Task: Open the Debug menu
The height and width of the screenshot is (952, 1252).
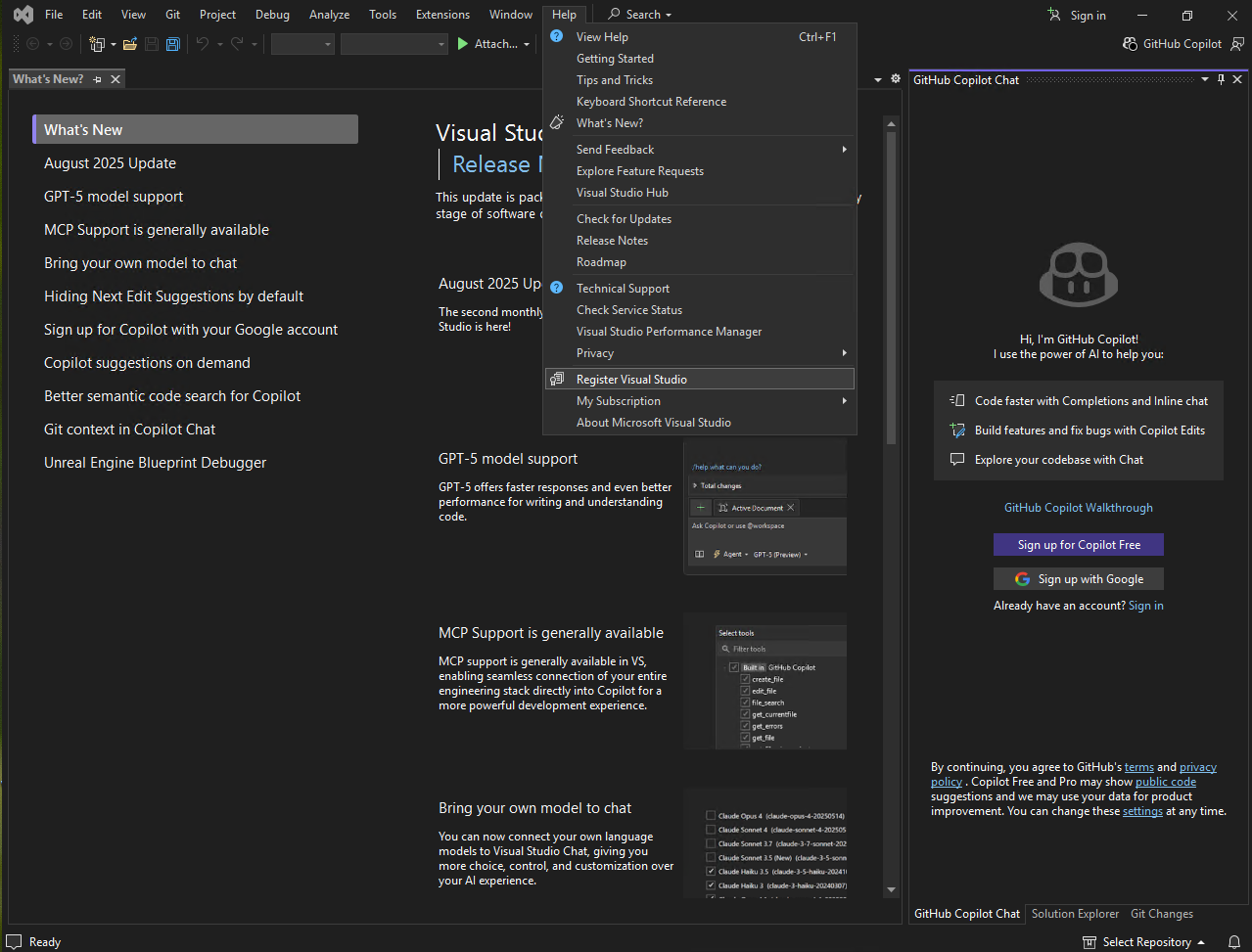Action: pyautogui.click(x=272, y=15)
